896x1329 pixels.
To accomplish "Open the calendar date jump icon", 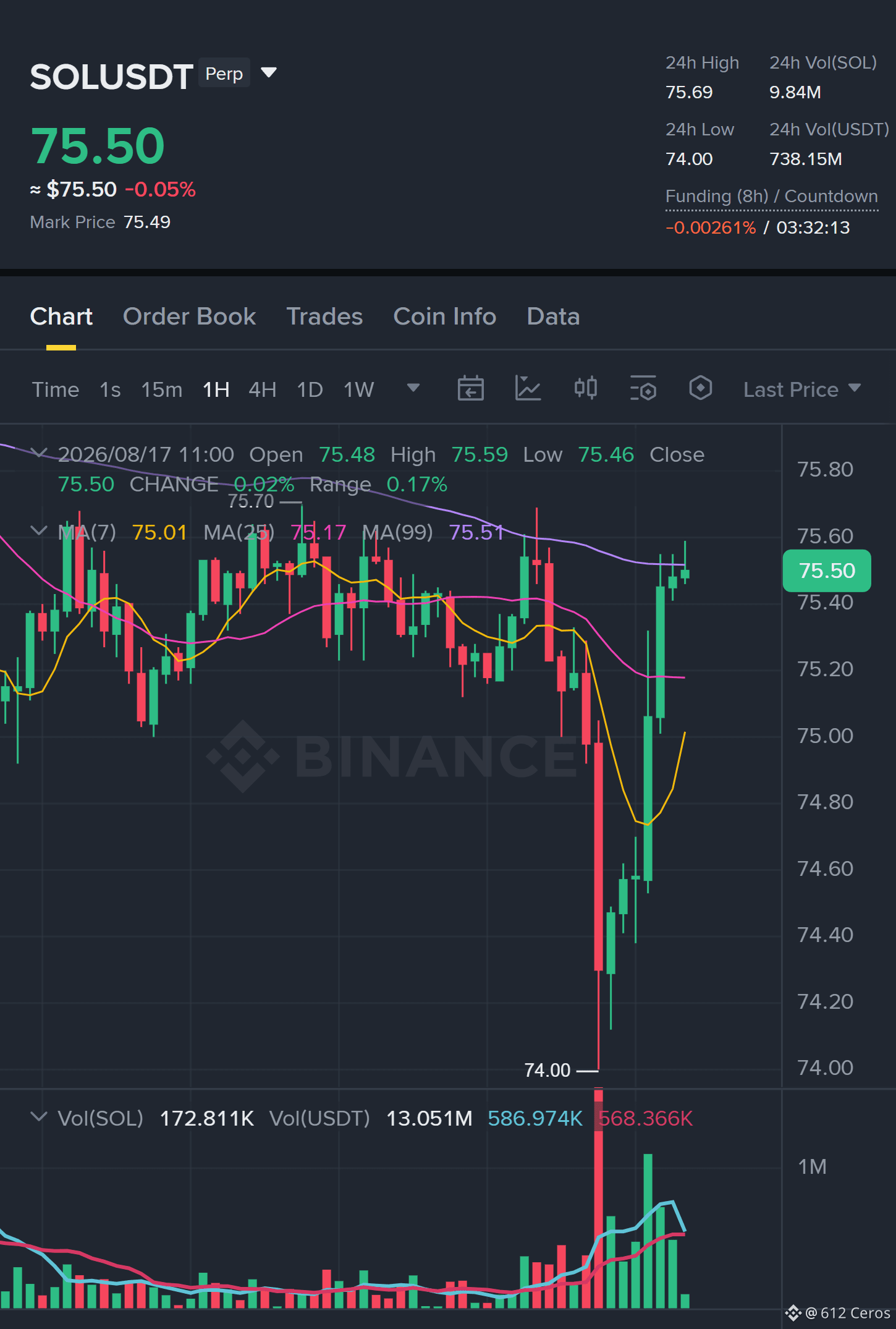I will (470, 389).
